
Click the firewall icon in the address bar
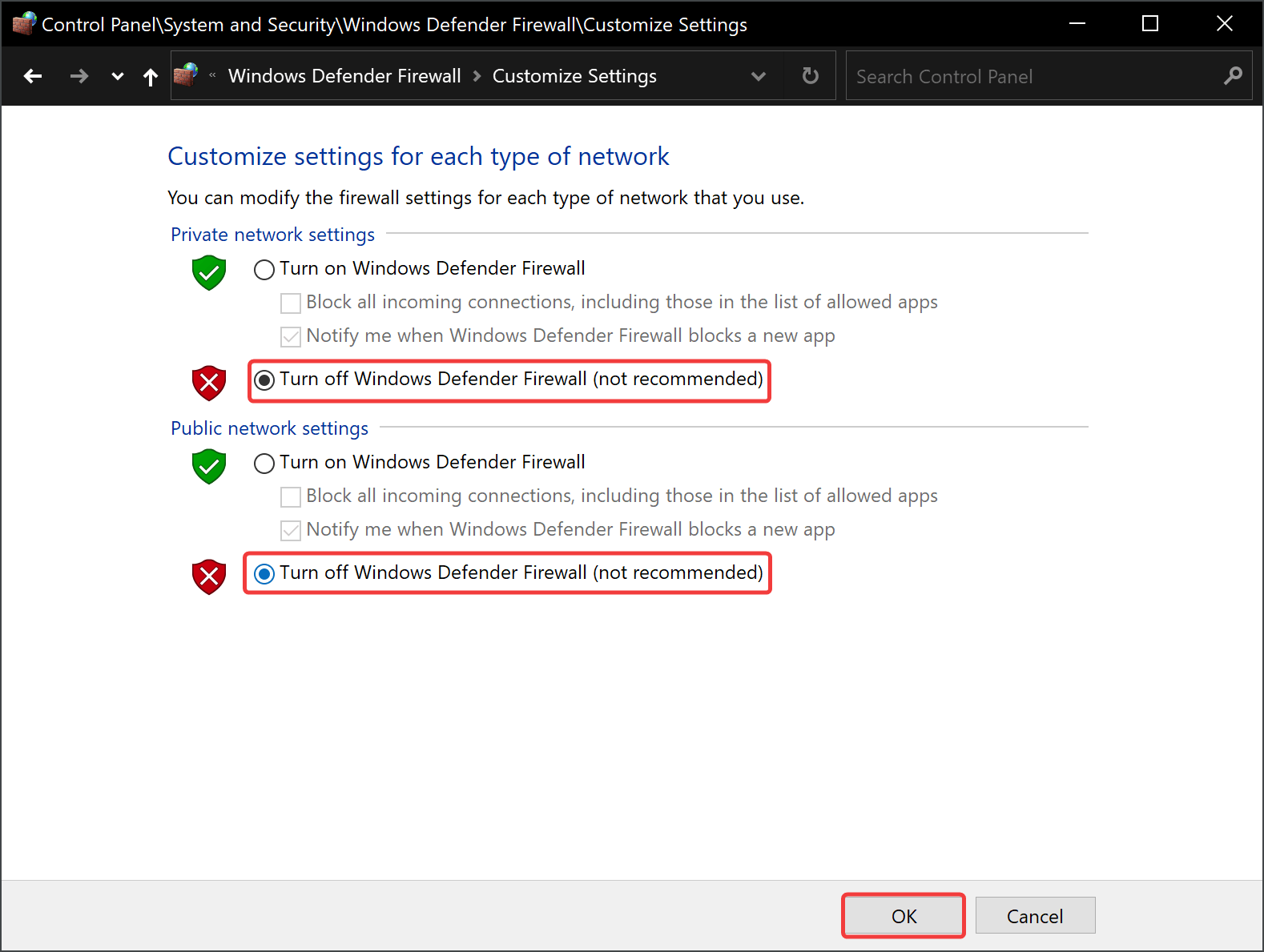(186, 75)
